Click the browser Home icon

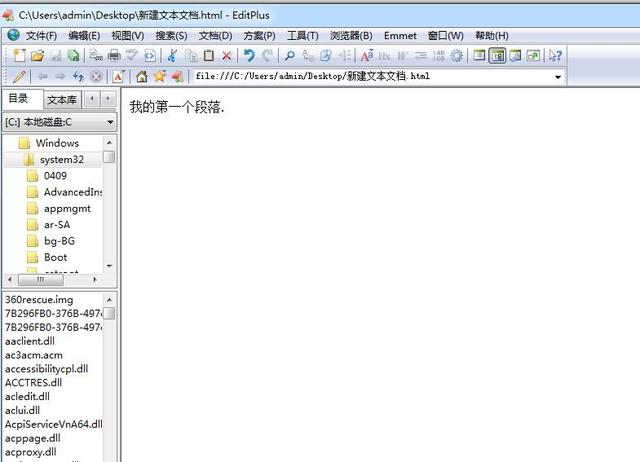(x=142, y=76)
